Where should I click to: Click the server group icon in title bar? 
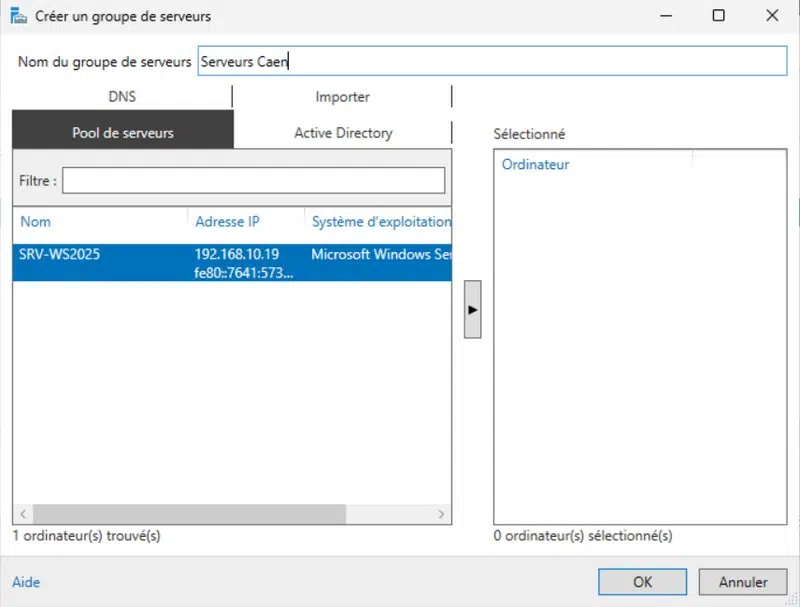tap(18, 17)
